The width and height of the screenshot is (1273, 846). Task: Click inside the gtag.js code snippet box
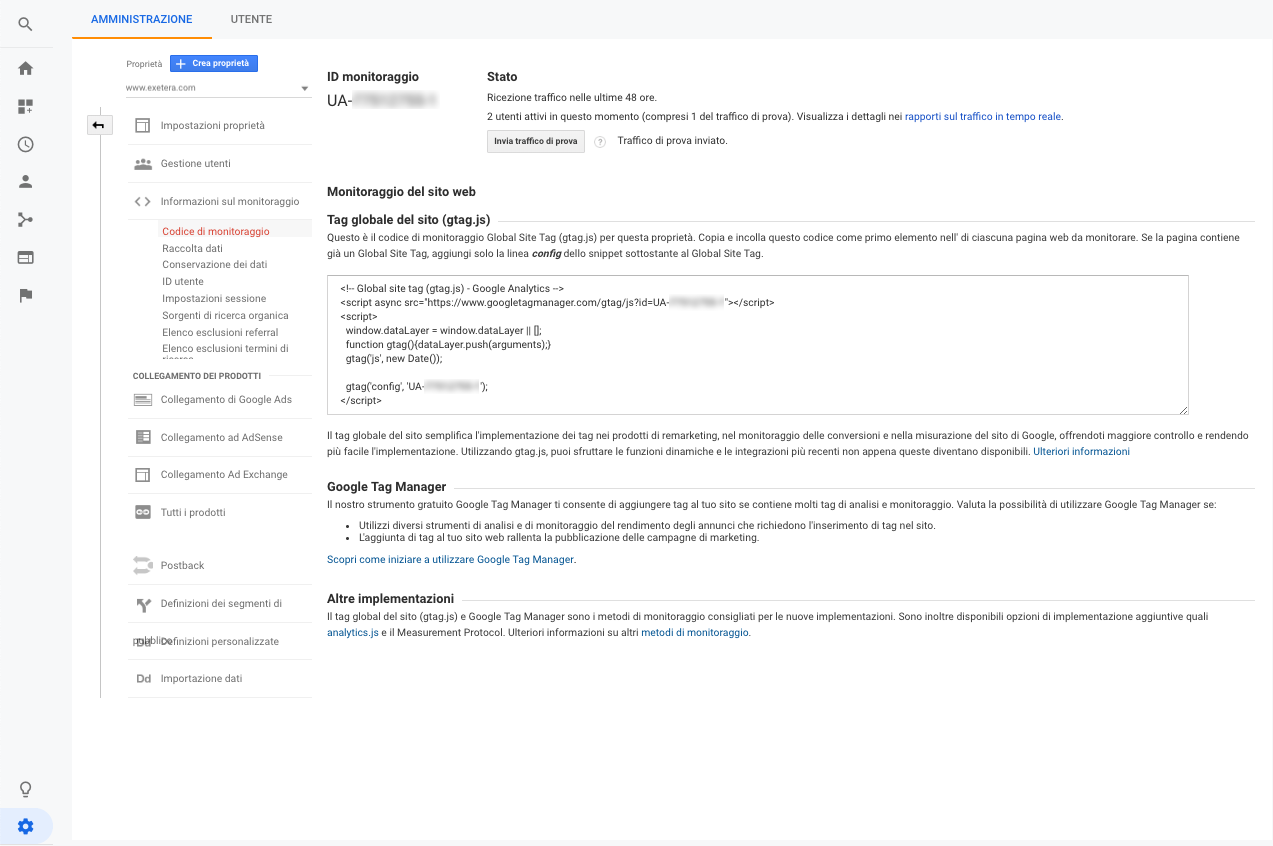tap(758, 345)
